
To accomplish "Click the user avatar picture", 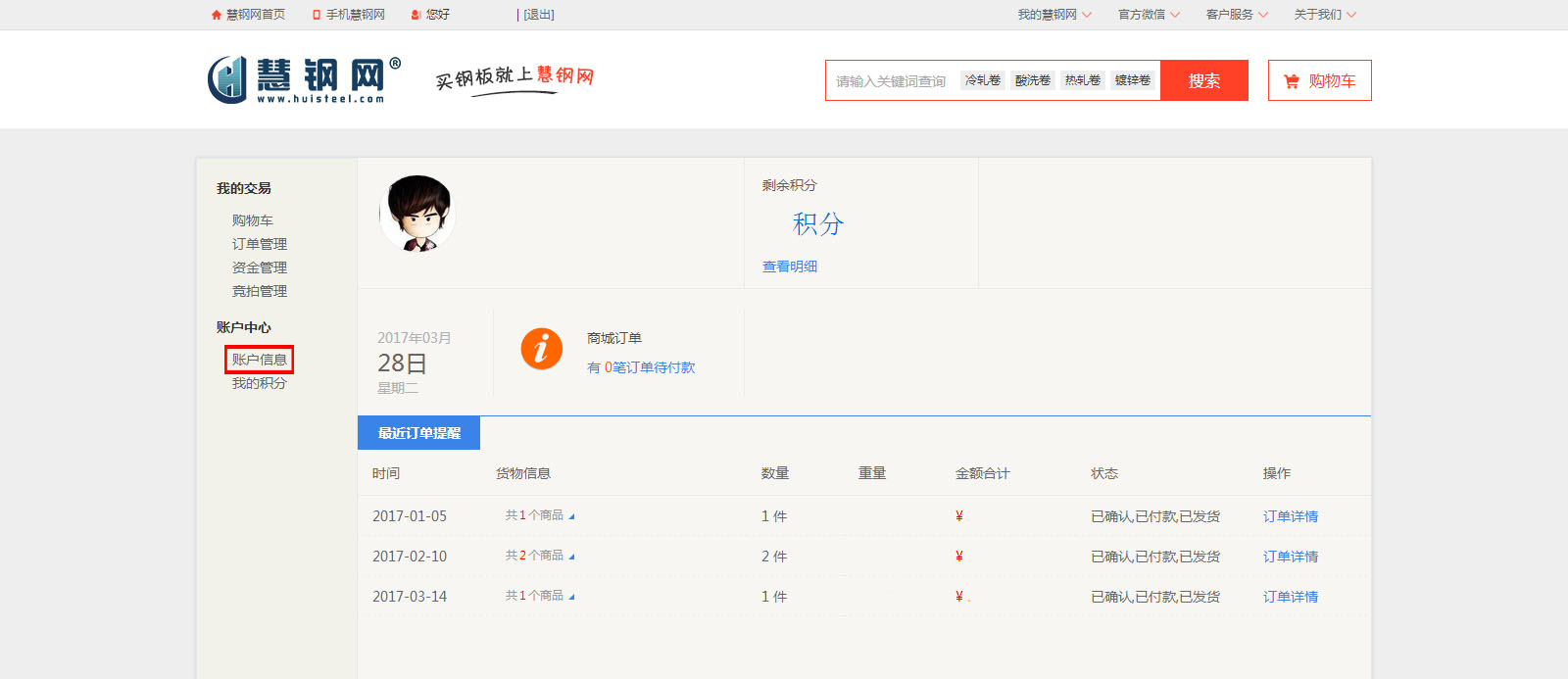I will point(417,214).
